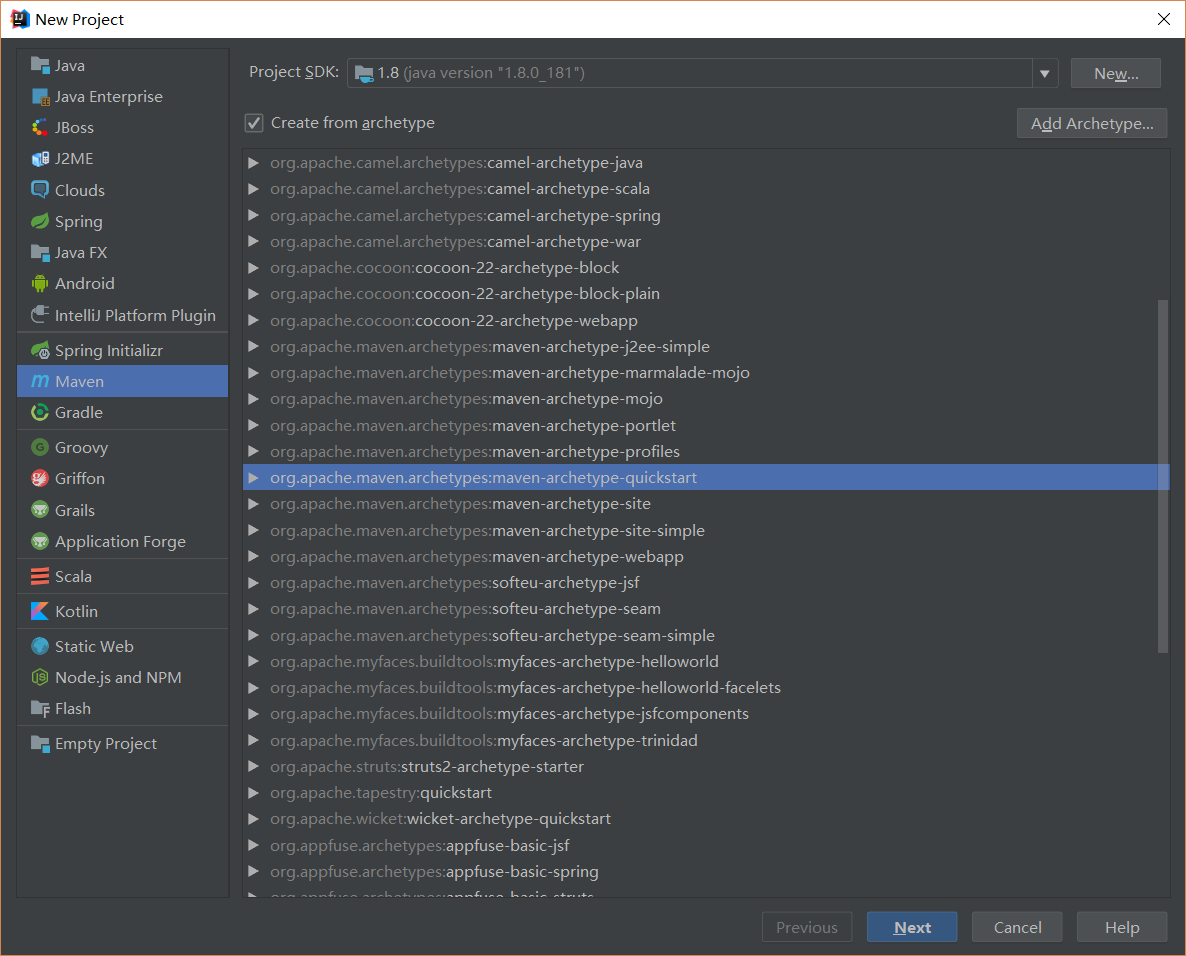Viewport: 1186px width, 956px height.
Task: Expand camel-archetype-java node
Action: tap(253, 163)
